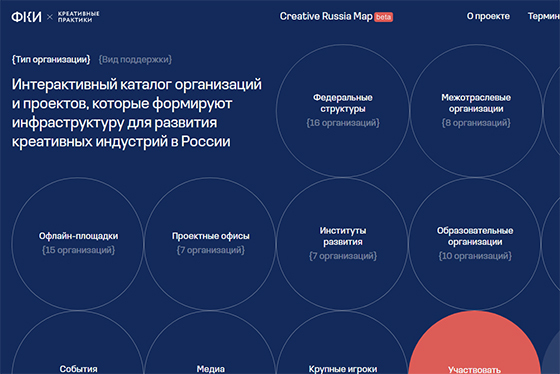Open the Creative Russia Map home title
Image resolution: width=560 pixels, height=374 pixels.
tap(326, 16)
